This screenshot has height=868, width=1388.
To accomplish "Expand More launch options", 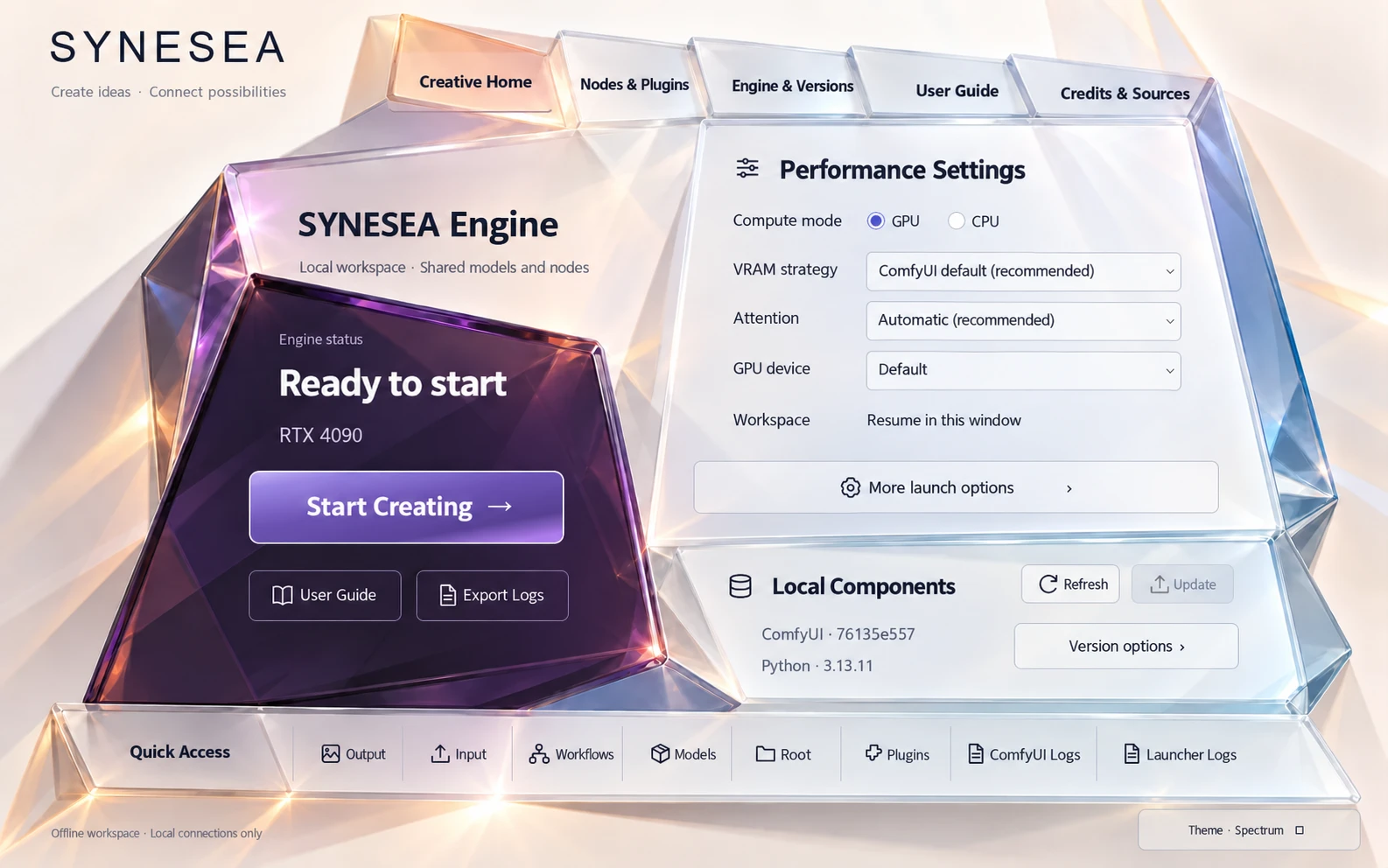I will pyautogui.click(x=956, y=487).
